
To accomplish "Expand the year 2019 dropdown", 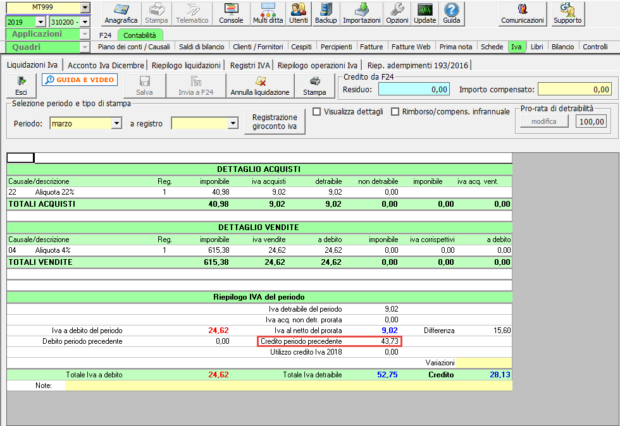I will coord(40,21).
